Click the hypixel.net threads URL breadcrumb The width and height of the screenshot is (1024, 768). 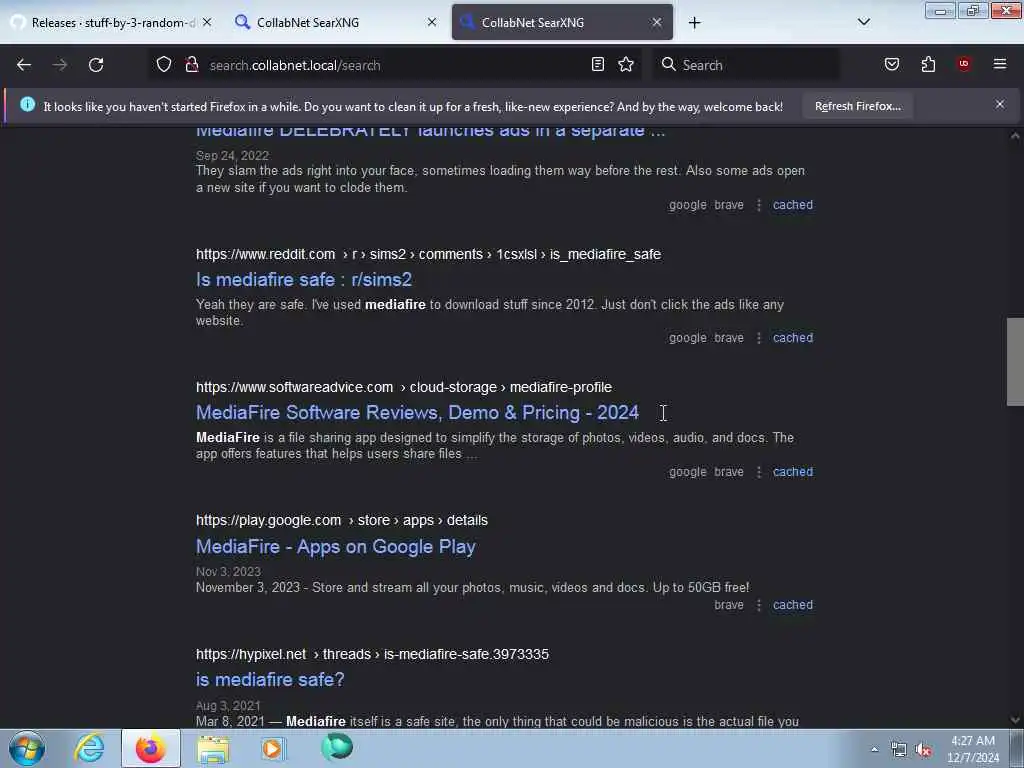(372, 654)
